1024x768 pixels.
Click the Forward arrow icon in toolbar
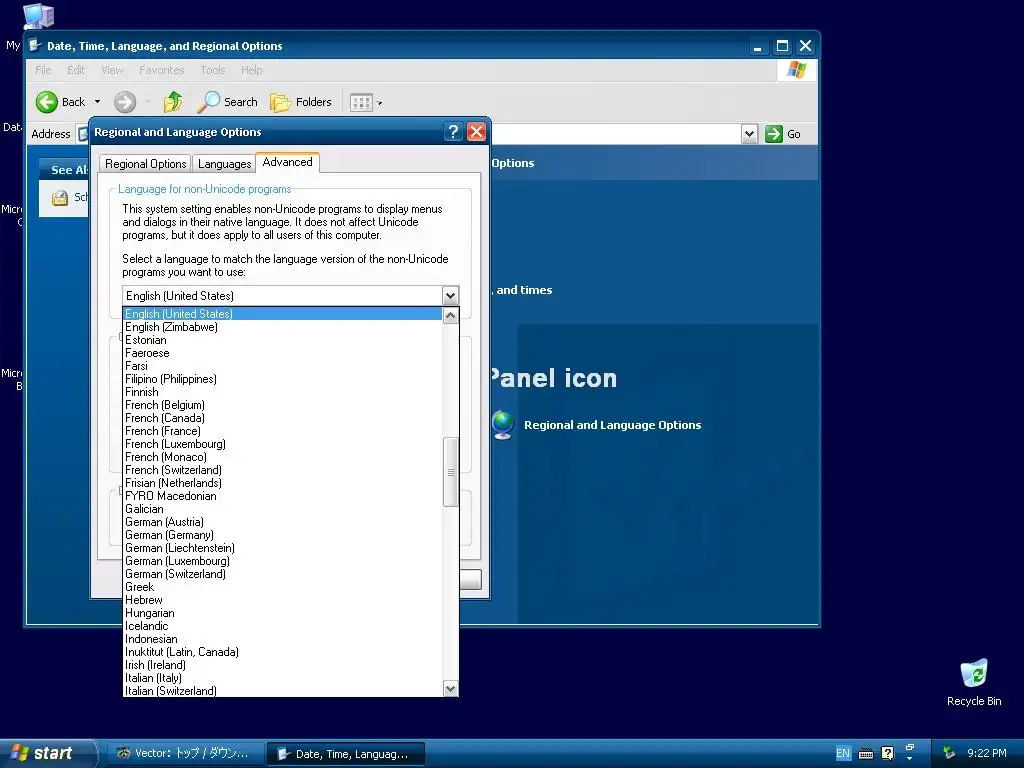point(125,102)
